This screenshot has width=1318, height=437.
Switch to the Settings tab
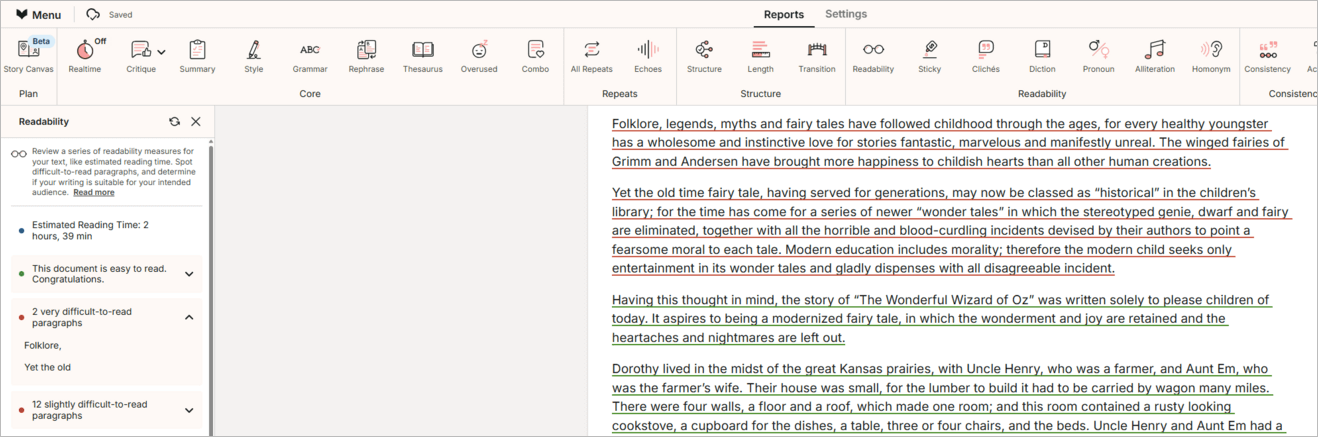845,14
